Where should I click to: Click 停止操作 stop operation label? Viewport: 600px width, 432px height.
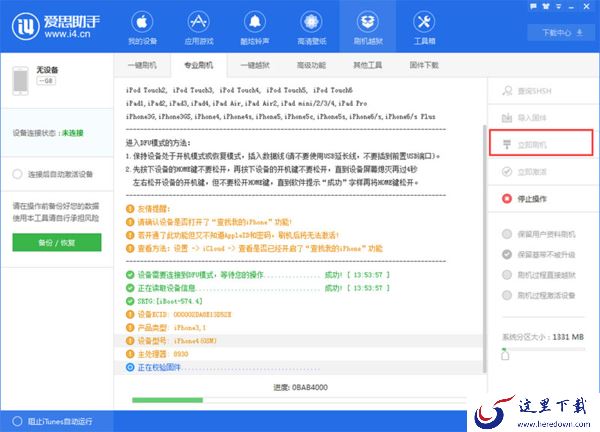[x=532, y=199]
